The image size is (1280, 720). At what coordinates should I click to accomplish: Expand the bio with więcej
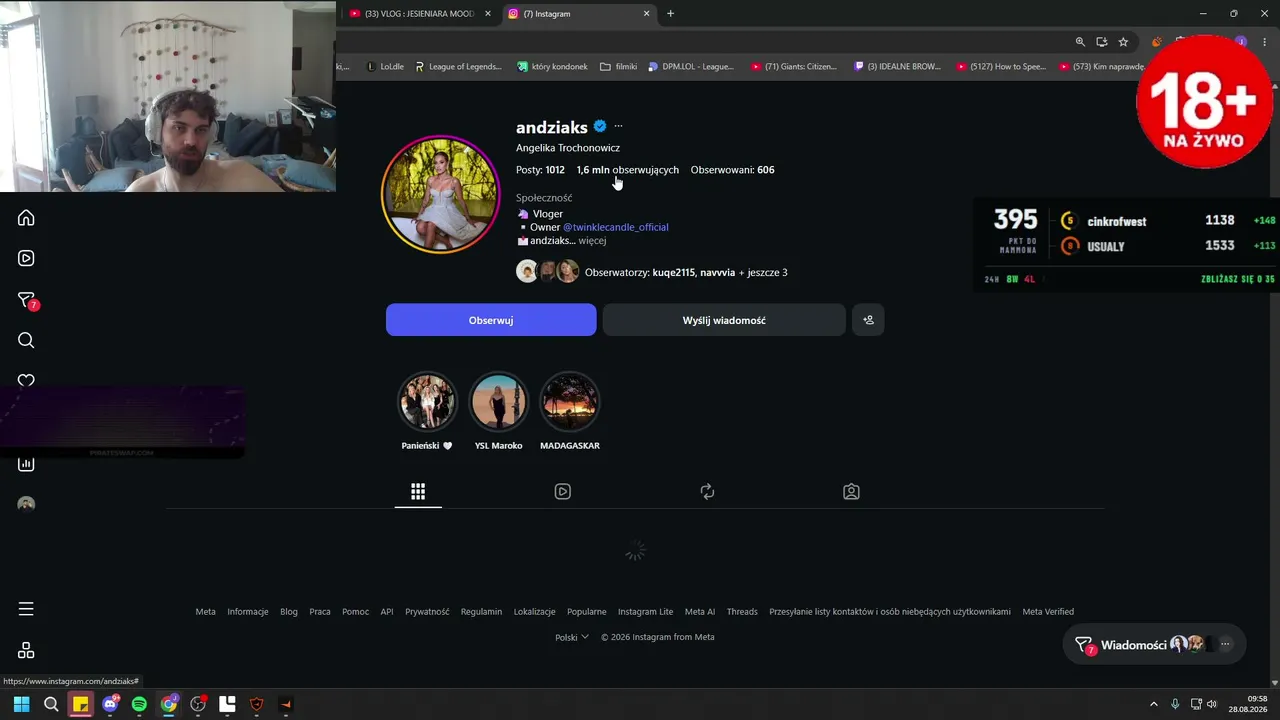[x=592, y=241]
